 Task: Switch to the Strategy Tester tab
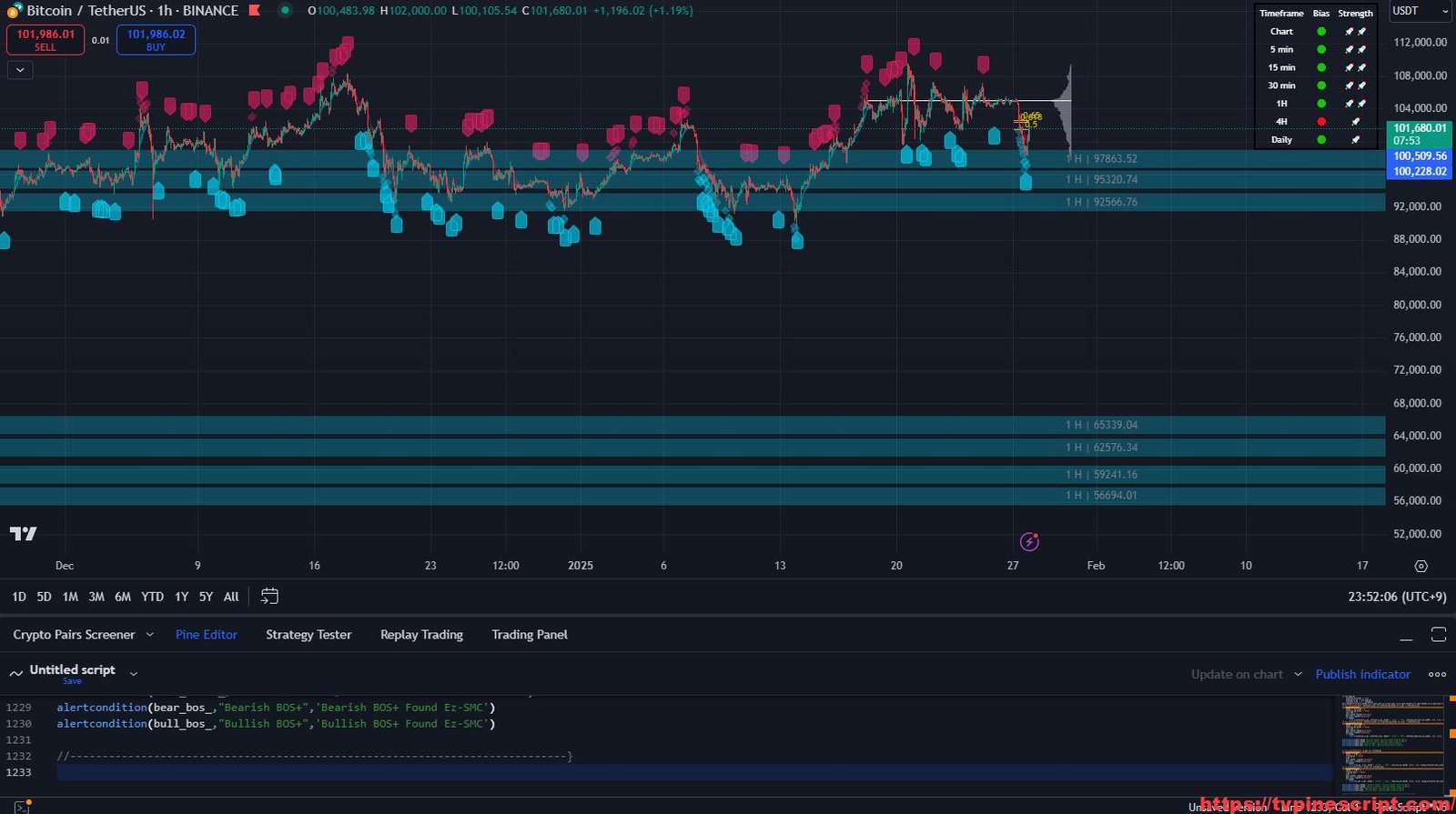tap(308, 635)
